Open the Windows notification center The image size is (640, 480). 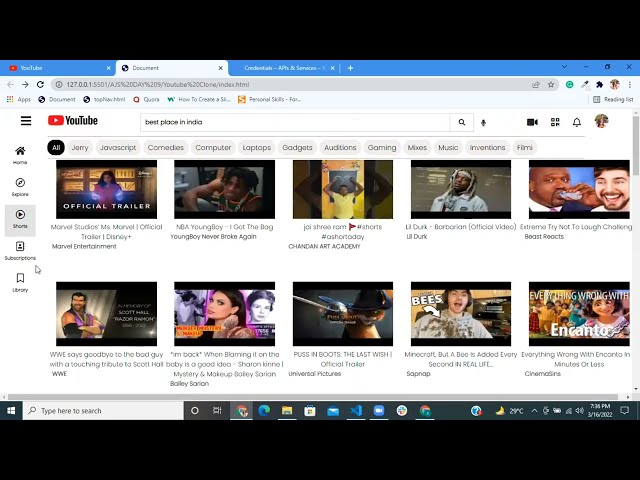coord(624,410)
